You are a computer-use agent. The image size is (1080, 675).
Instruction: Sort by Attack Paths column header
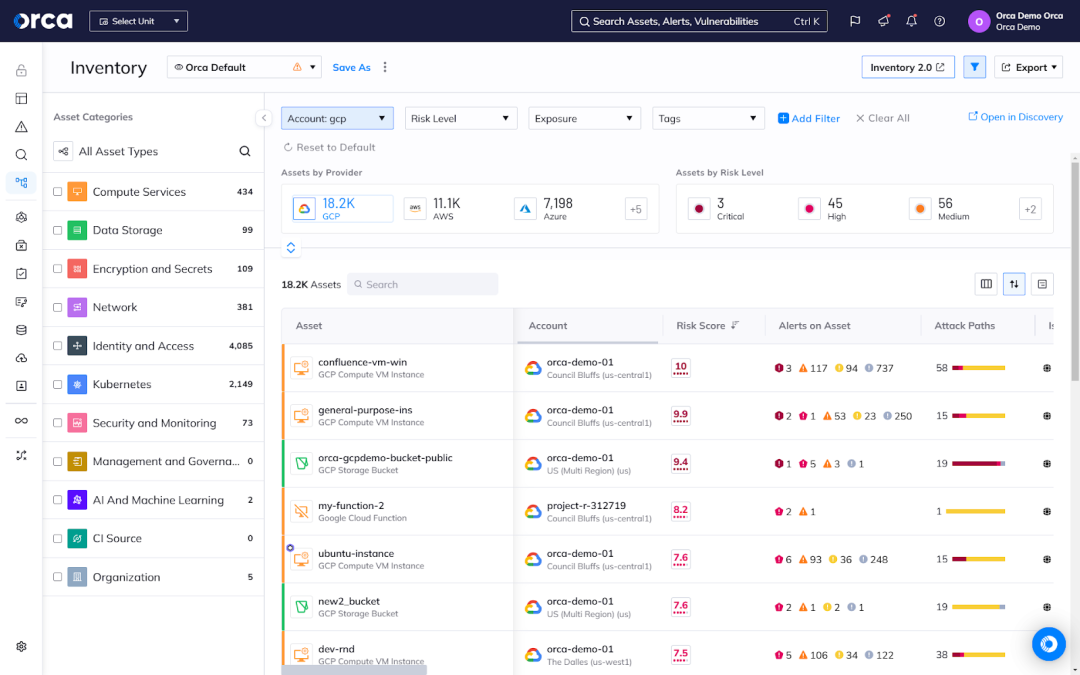click(964, 326)
